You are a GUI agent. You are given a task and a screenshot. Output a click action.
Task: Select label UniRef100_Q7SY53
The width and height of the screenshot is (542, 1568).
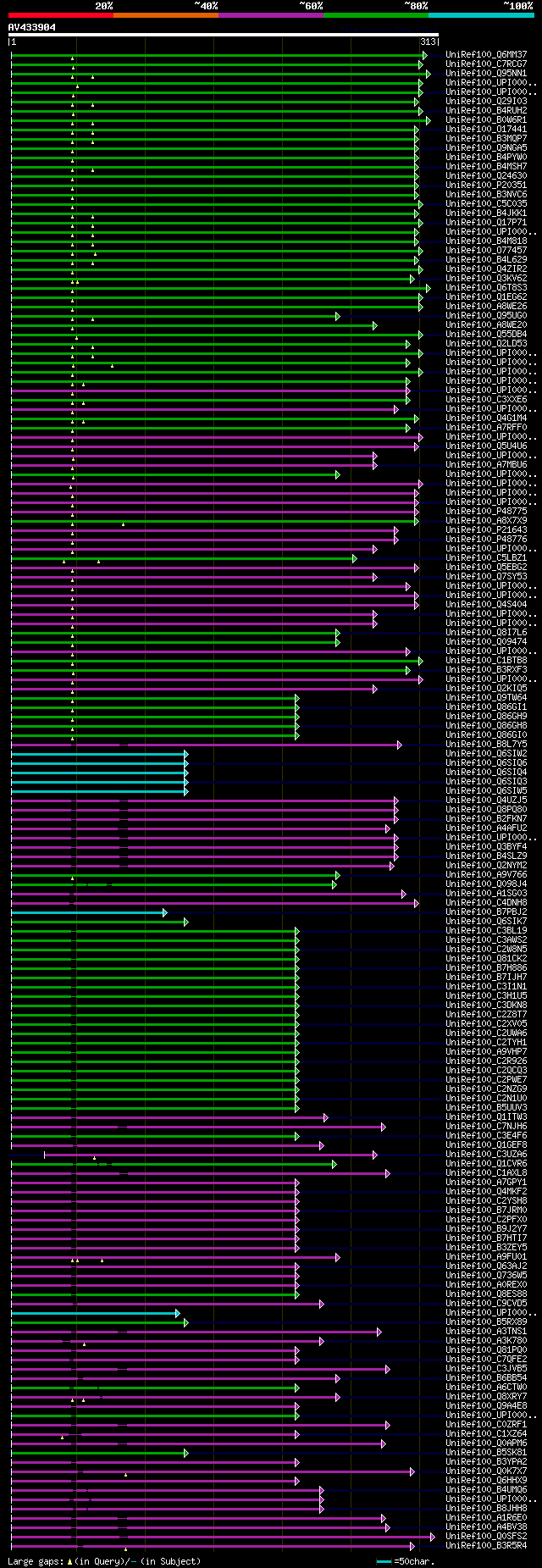(486, 577)
